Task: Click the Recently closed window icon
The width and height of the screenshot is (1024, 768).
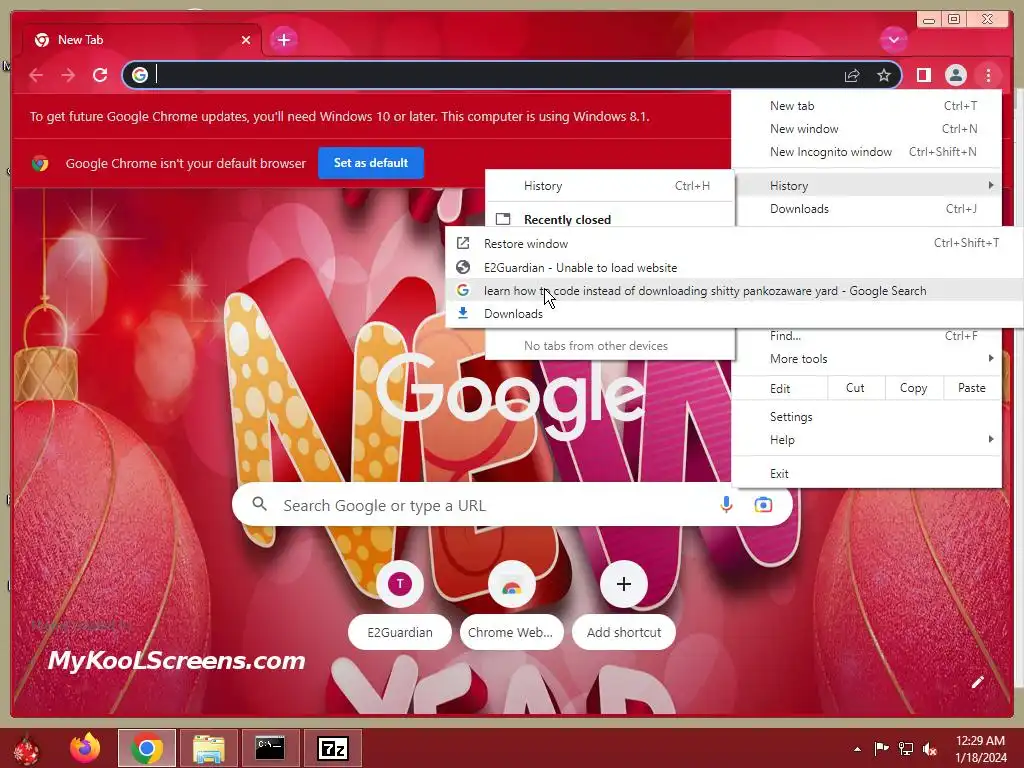Action: pos(503,219)
